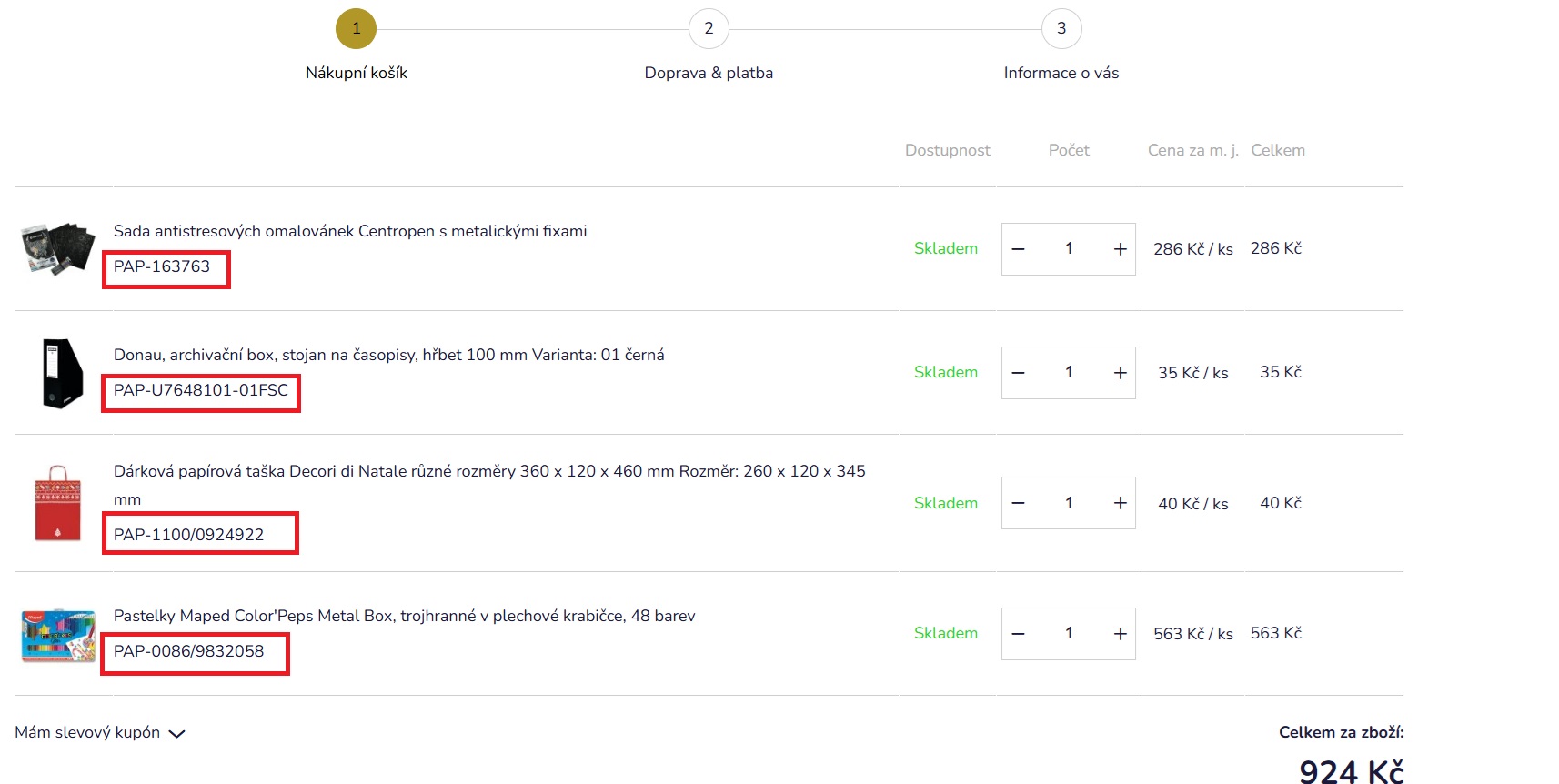
Task: Edit quantity field for Maped pastelky
Action: pos(1069,634)
